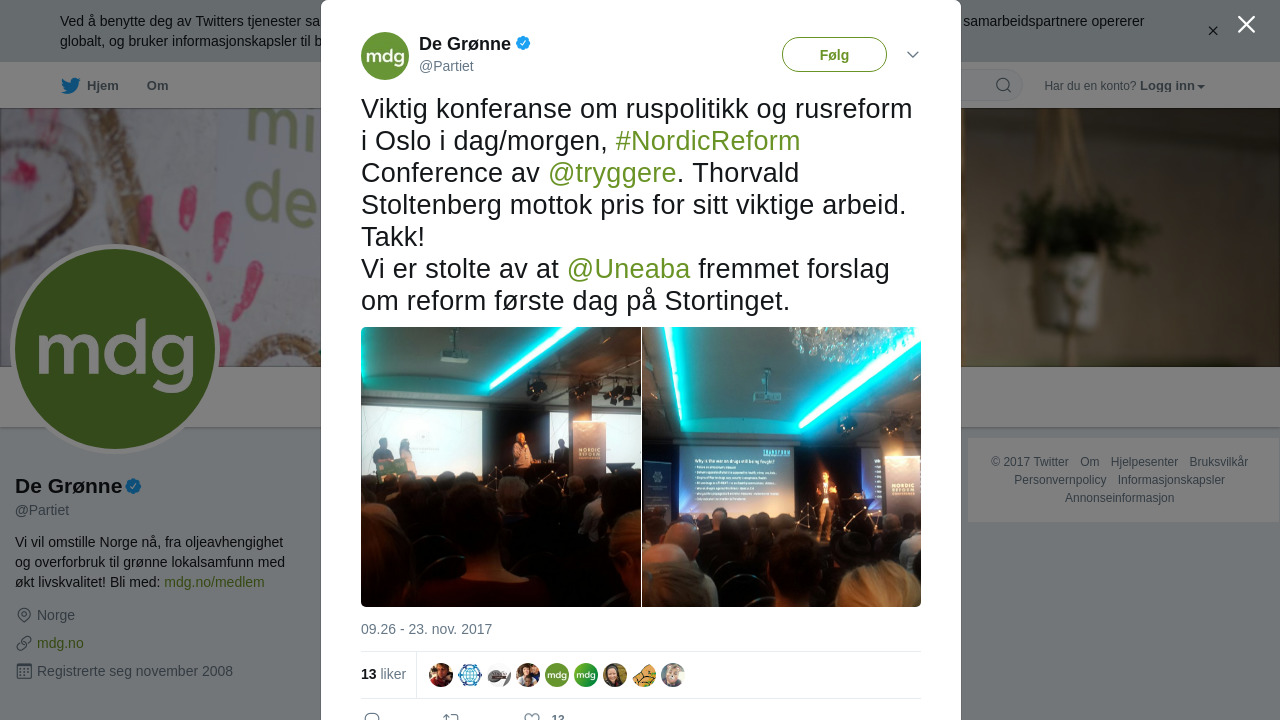Click the #NordicReform hashtag link

pyautogui.click(x=708, y=141)
